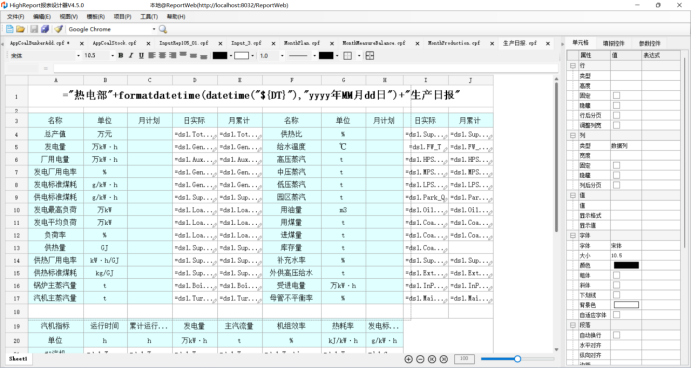The width and height of the screenshot is (692, 368).
Task: Switch to the 参数控件 panel tab
Action: pyautogui.click(x=650, y=43)
